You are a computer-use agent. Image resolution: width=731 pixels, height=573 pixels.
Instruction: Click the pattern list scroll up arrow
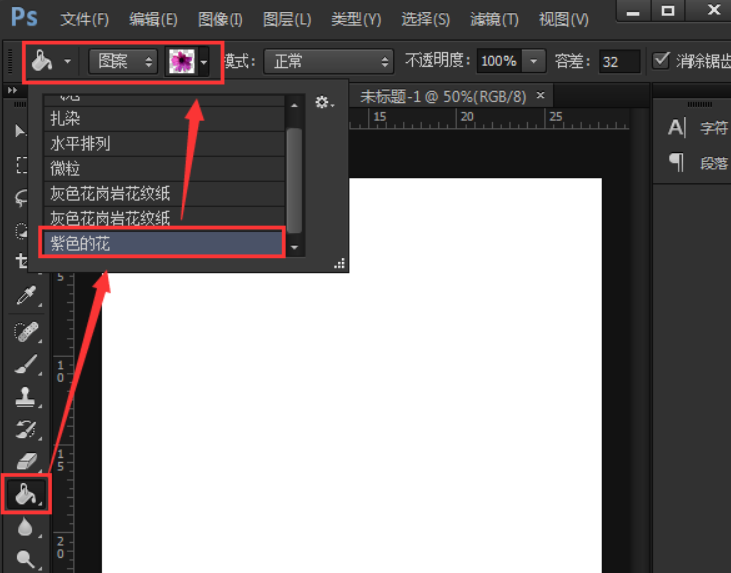click(294, 106)
